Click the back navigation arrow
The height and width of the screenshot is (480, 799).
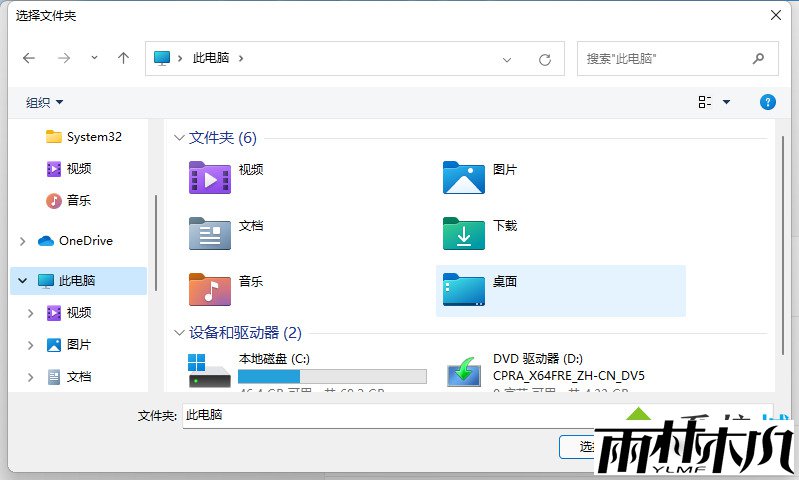pyautogui.click(x=29, y=58)
